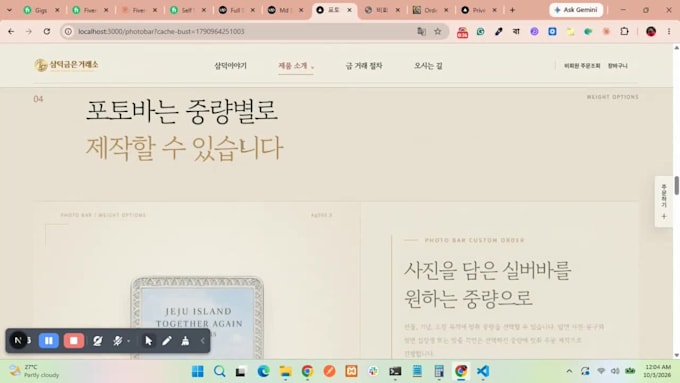680x383 pixels.
Task: Go forward in browser history
Action: 29,31
